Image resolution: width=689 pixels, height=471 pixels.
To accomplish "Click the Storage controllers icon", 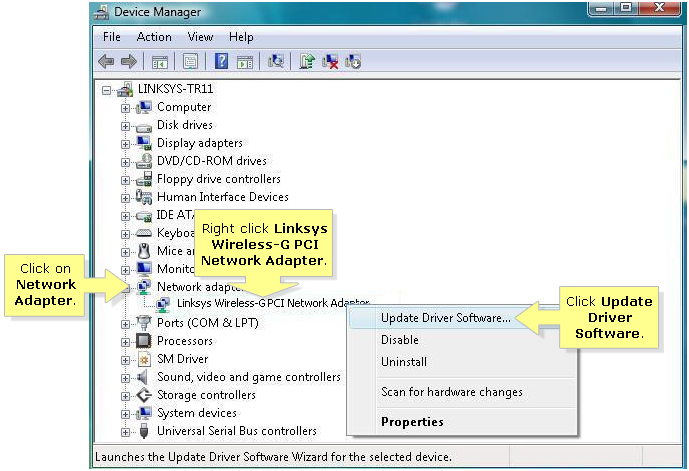I will point(144,395).
